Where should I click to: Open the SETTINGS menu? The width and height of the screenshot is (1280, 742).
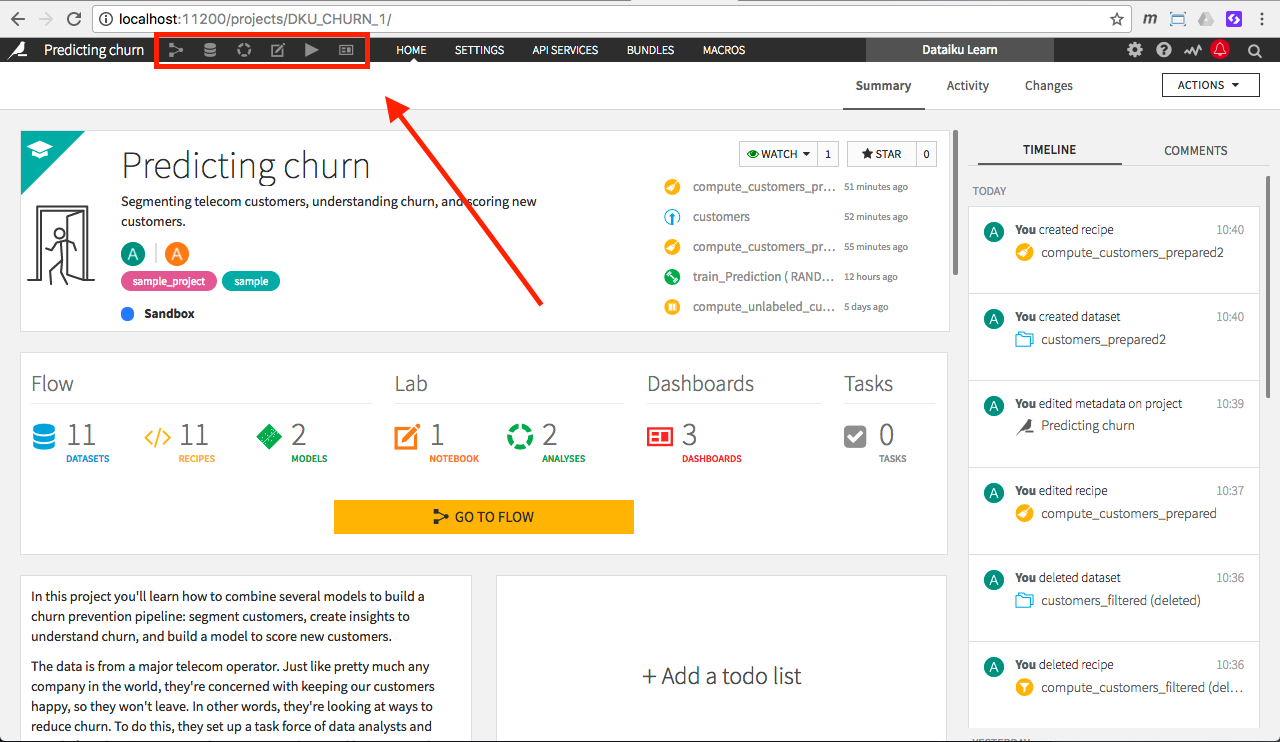[479, 50]
